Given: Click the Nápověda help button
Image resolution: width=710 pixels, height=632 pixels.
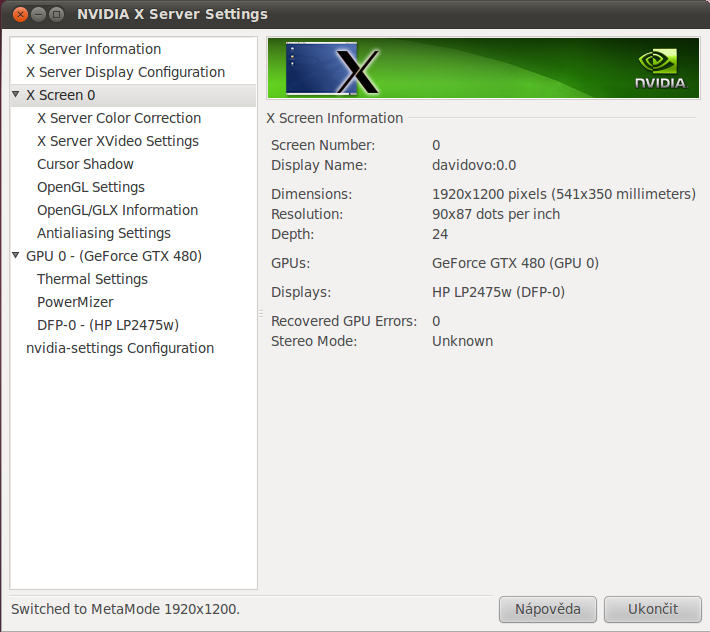Looking at the screenshot, I should [548, 609].
